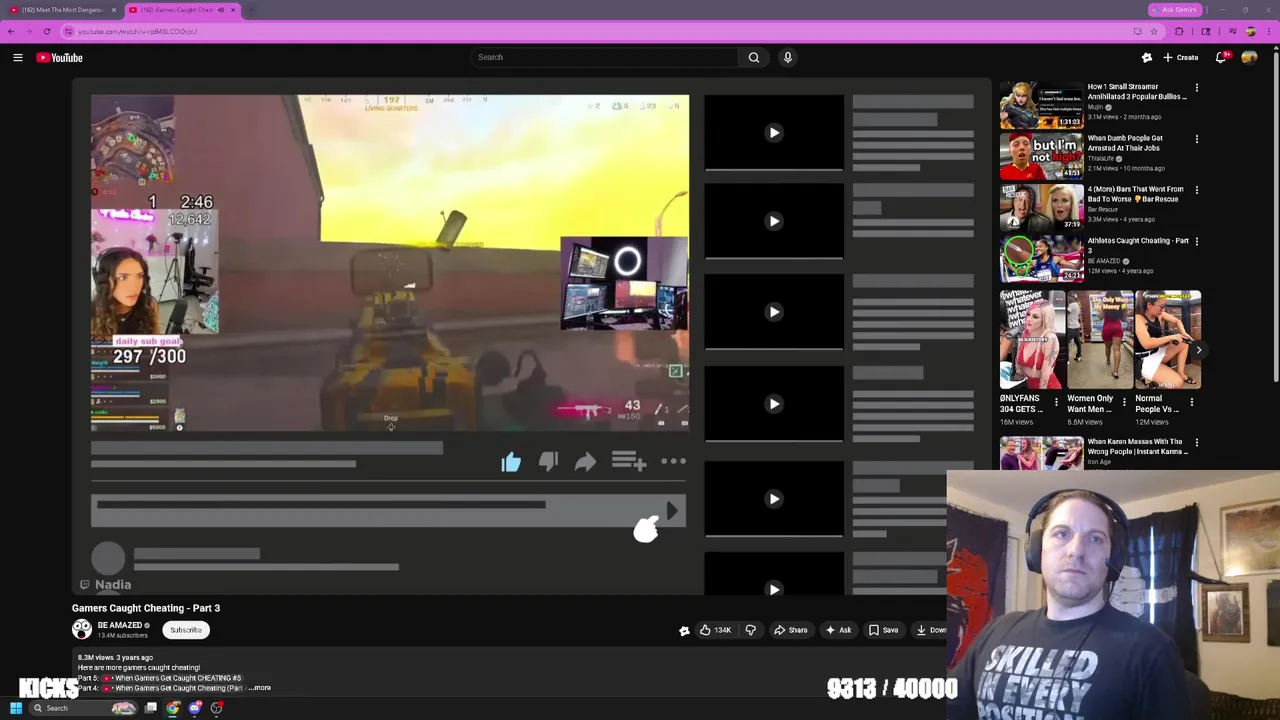This screenshot has width=1280, height=720.
Task: Click the magnifier search button
Action: click(754, 57)
